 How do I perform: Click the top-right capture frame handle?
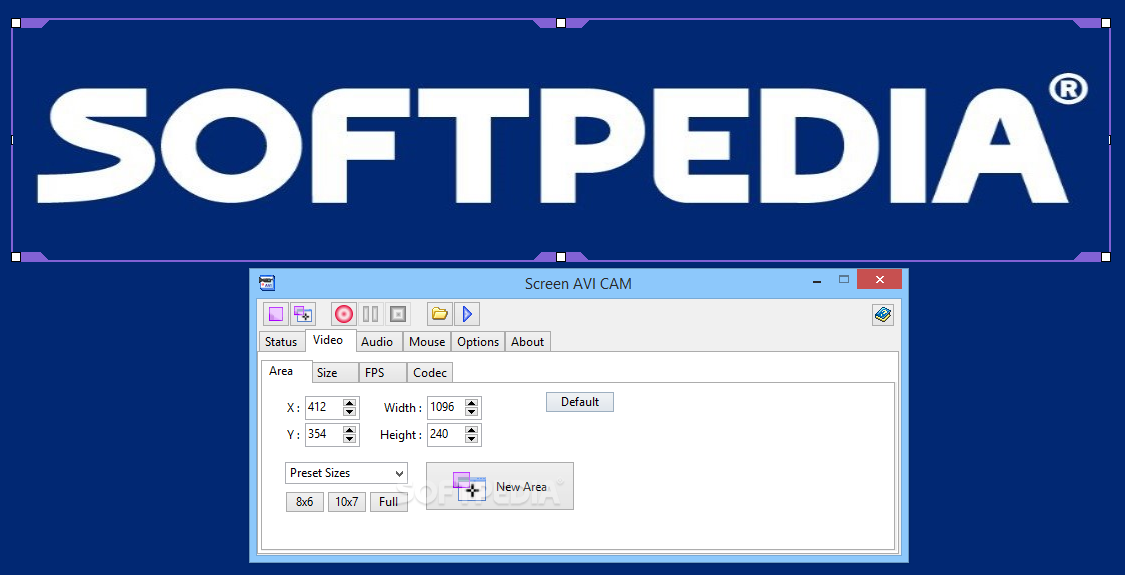pyautogui.click(x=1106, y=23)
